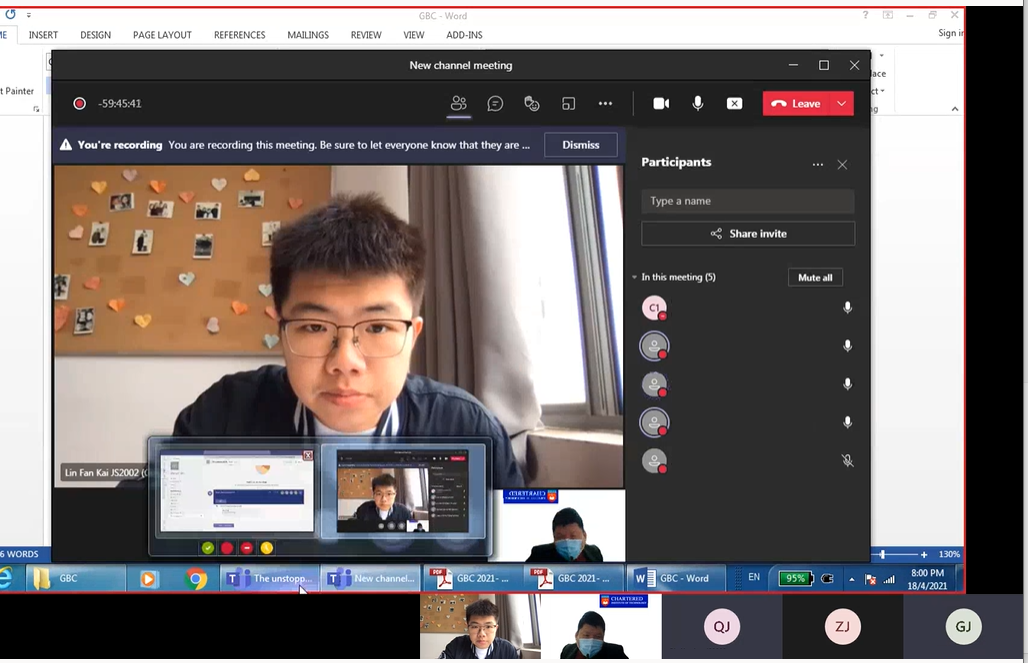
Task: Expand the Leave button dropdown arrow
Action: [x=842, y=103]
